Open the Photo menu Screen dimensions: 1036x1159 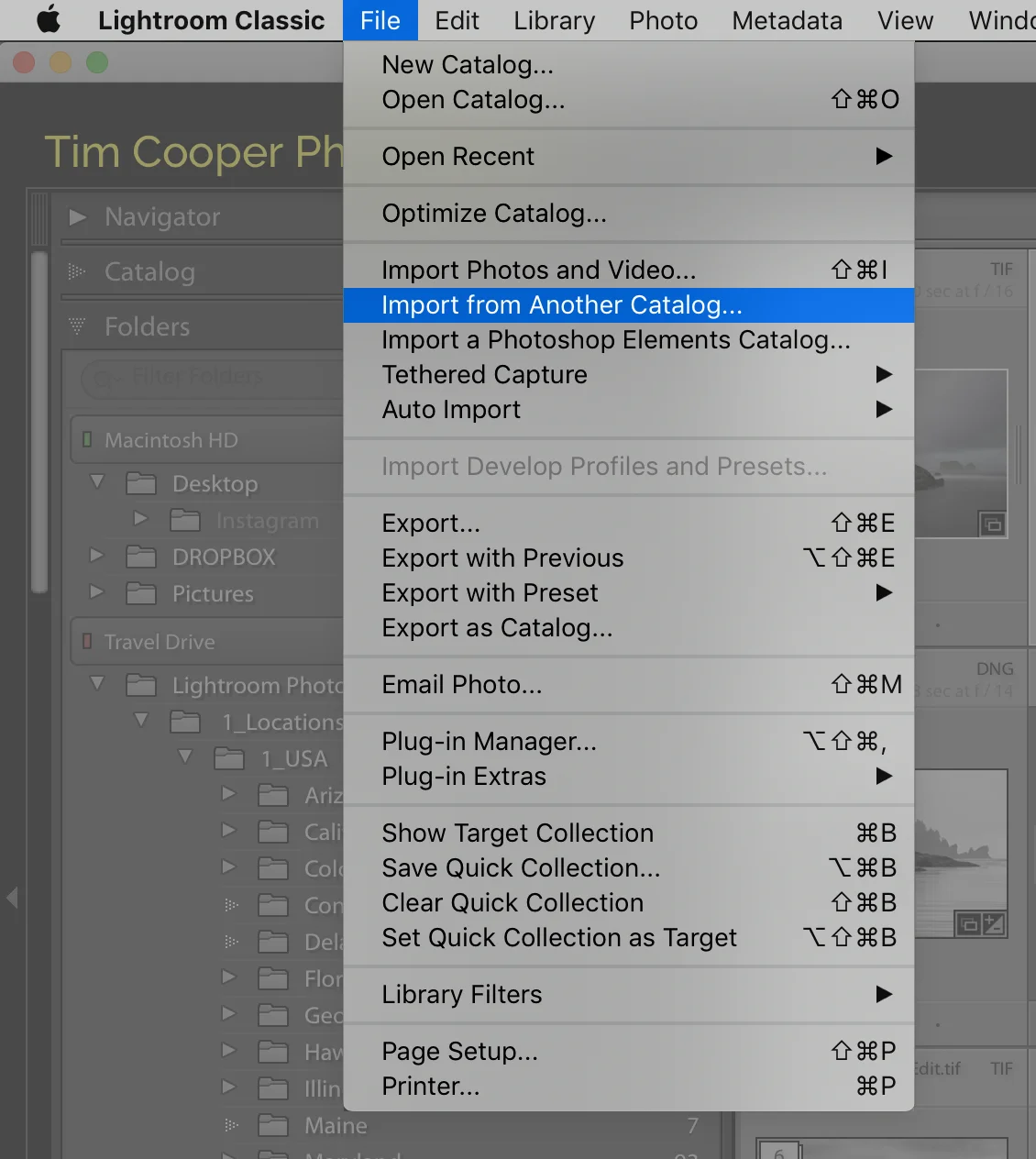663,20
